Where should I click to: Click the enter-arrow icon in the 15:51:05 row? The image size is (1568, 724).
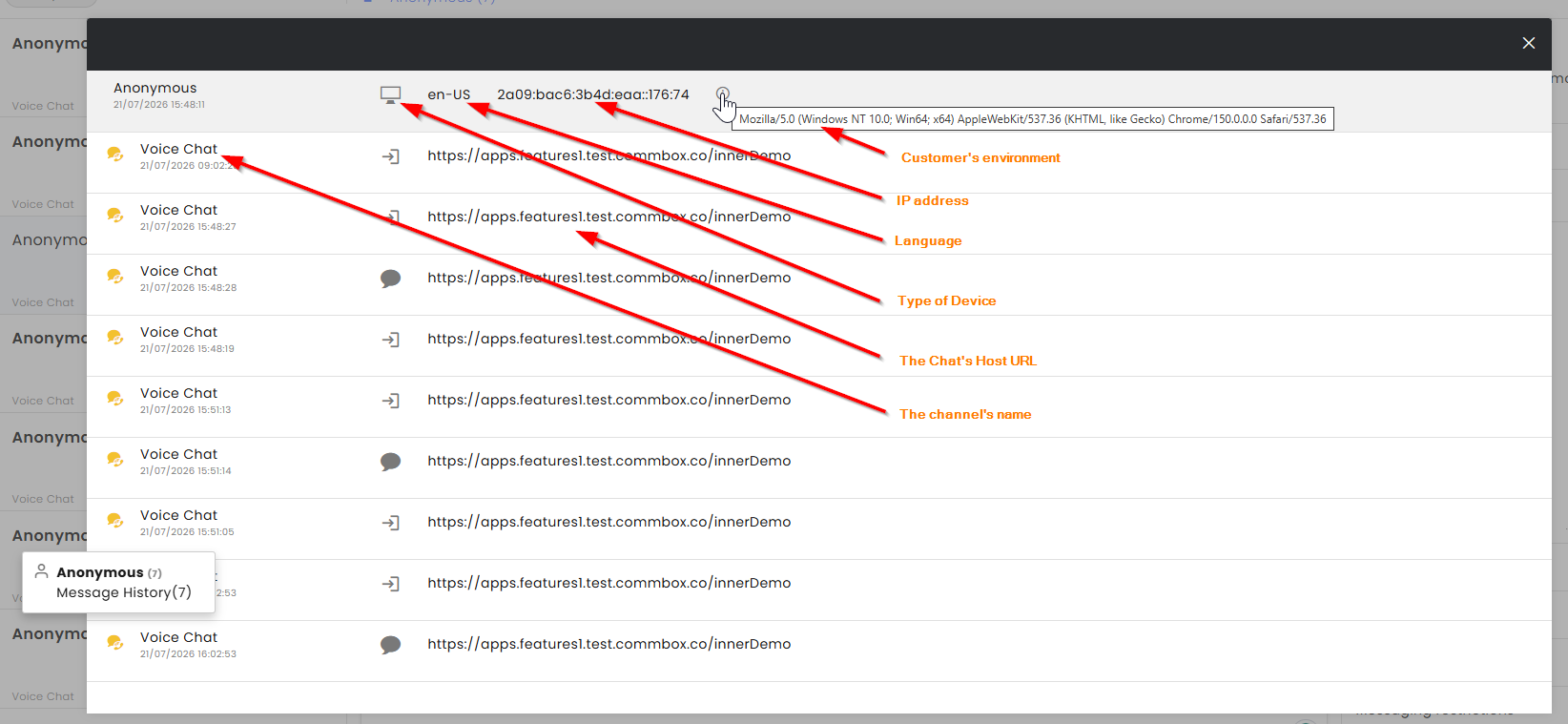point(391,523)
